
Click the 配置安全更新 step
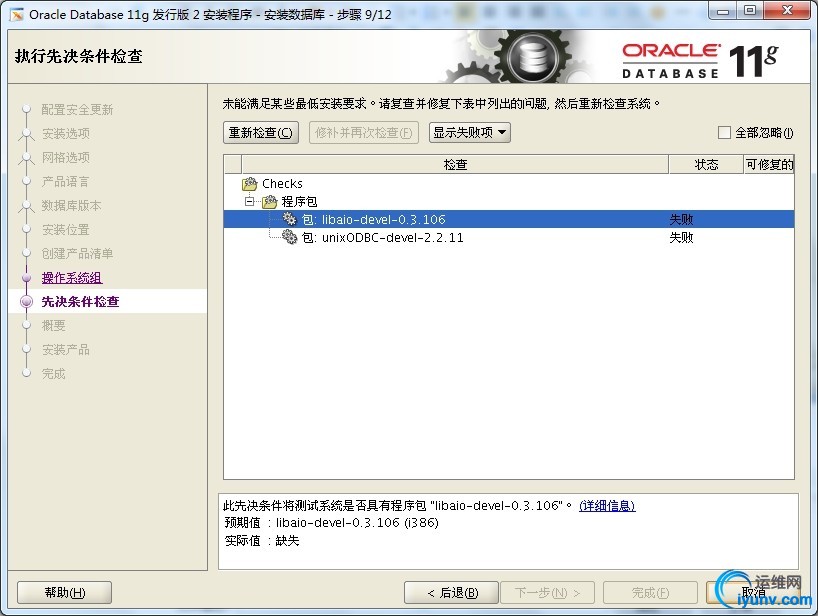[x=77, y=110]
